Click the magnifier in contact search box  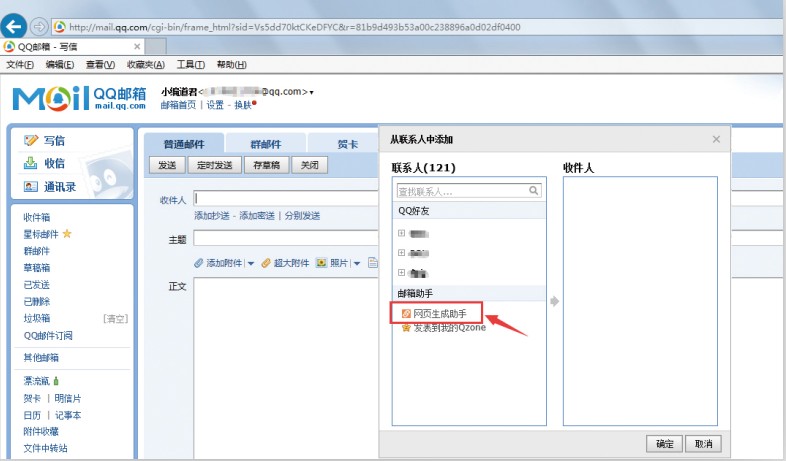coord(535,190)
